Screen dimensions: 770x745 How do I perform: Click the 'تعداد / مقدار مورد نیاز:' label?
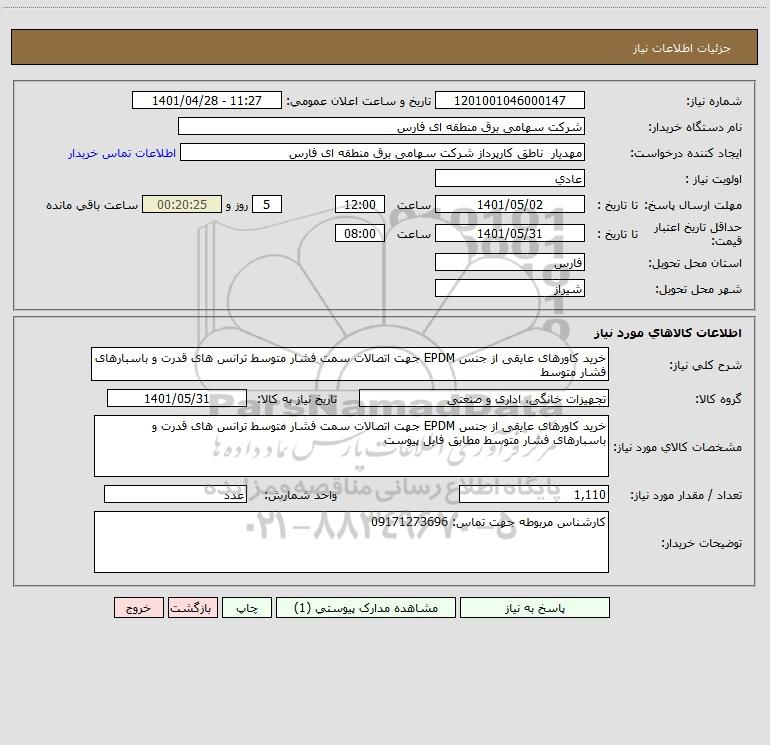pos(686,496)
